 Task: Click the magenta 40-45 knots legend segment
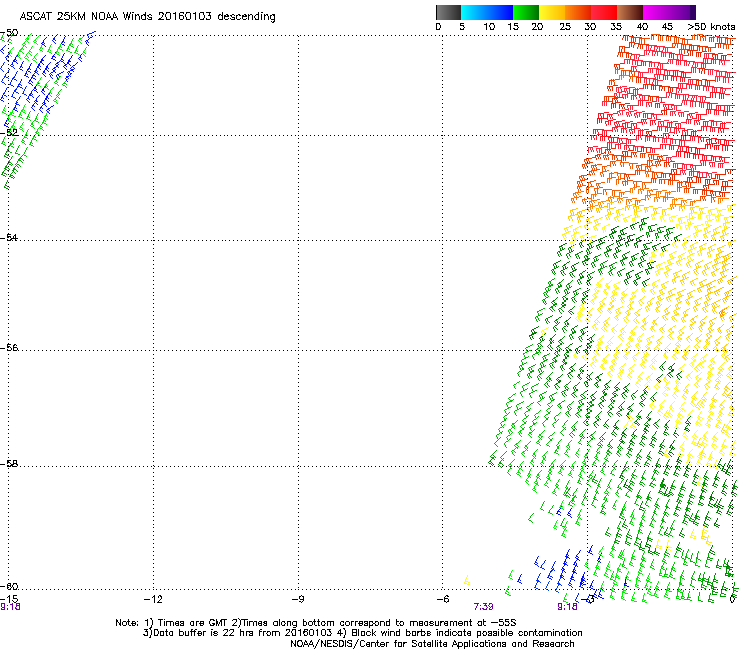[x=656, y=12]
